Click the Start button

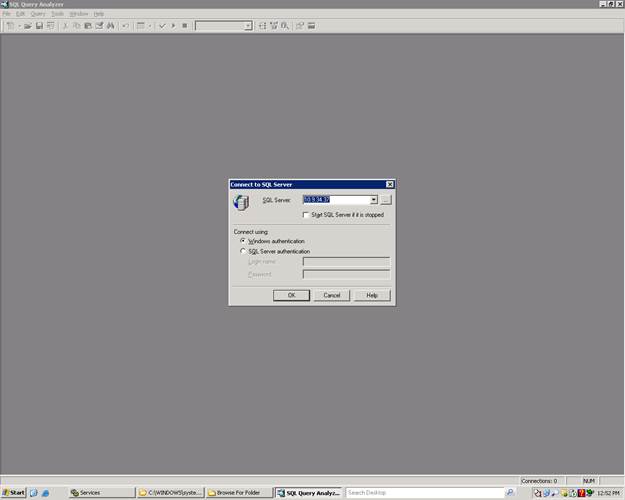(14, 493)
